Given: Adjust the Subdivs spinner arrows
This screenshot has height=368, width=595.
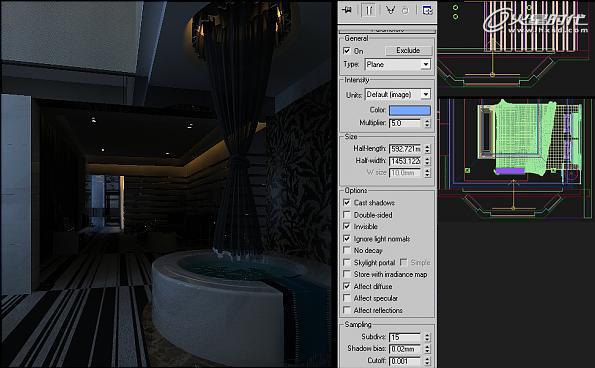Looking at the screenshot, I should click(x=427, y=337).
